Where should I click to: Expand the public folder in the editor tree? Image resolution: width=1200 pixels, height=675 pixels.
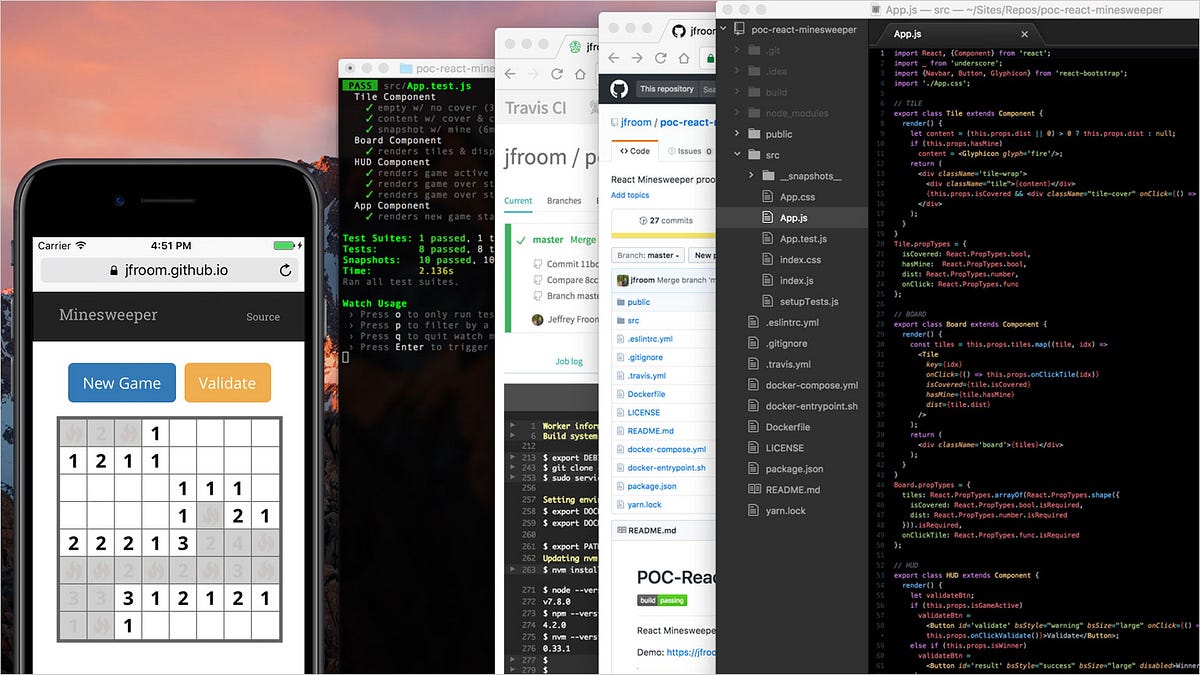pyautogui.click(x=738, y=133)
